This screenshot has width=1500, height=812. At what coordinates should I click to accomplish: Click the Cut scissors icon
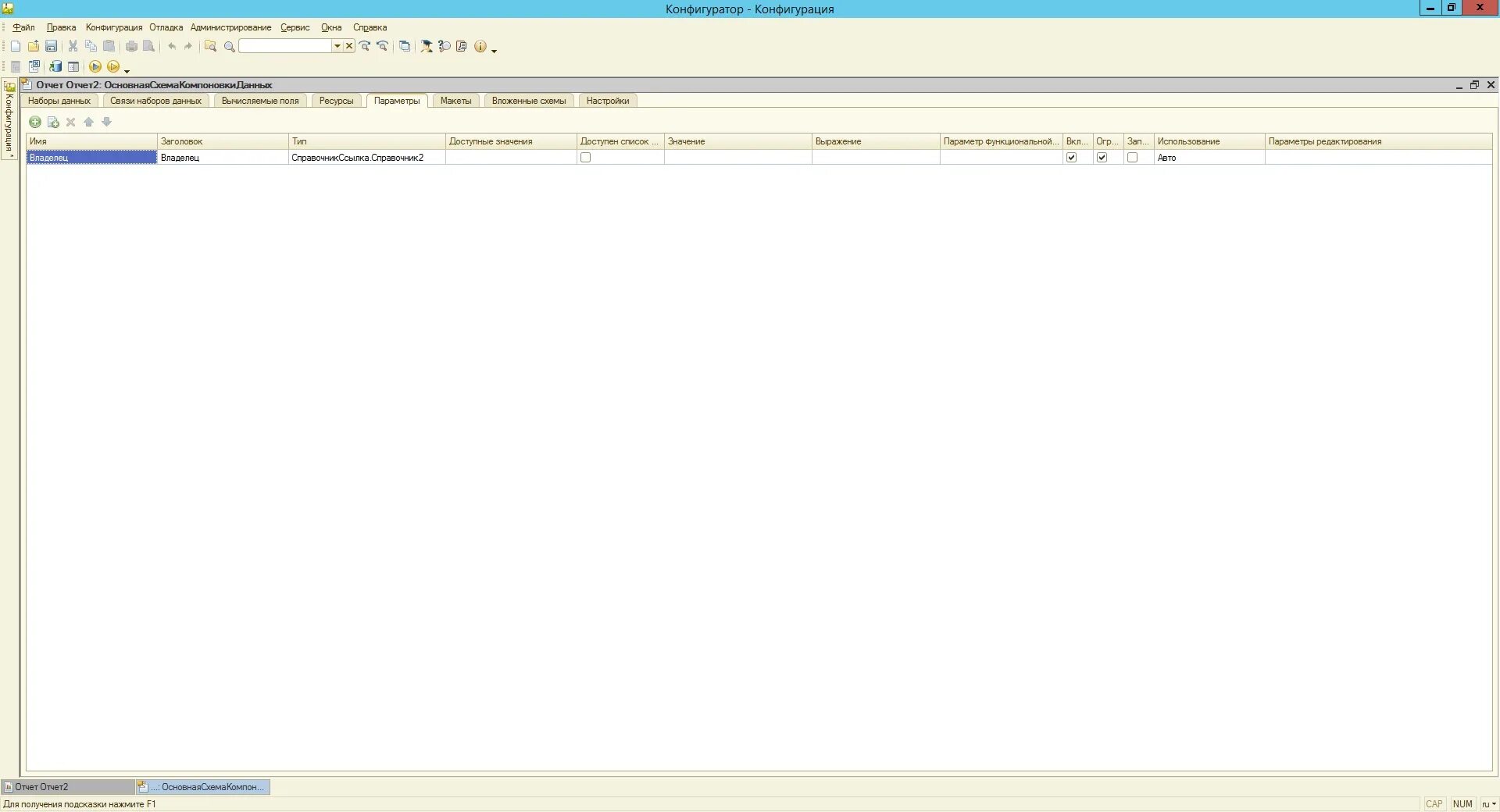pos(73,47)
